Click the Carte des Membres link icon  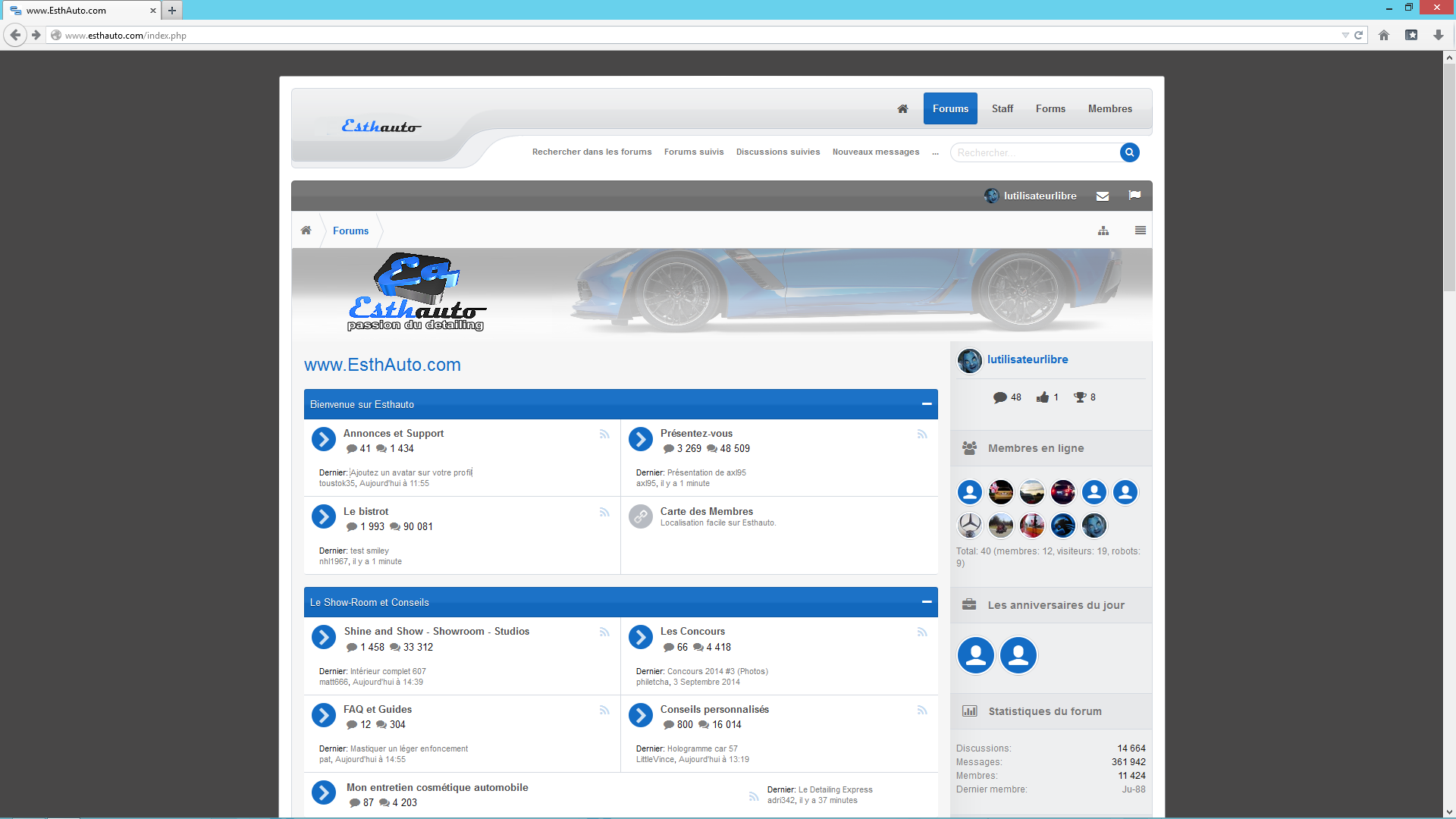(x=641, y=517)
